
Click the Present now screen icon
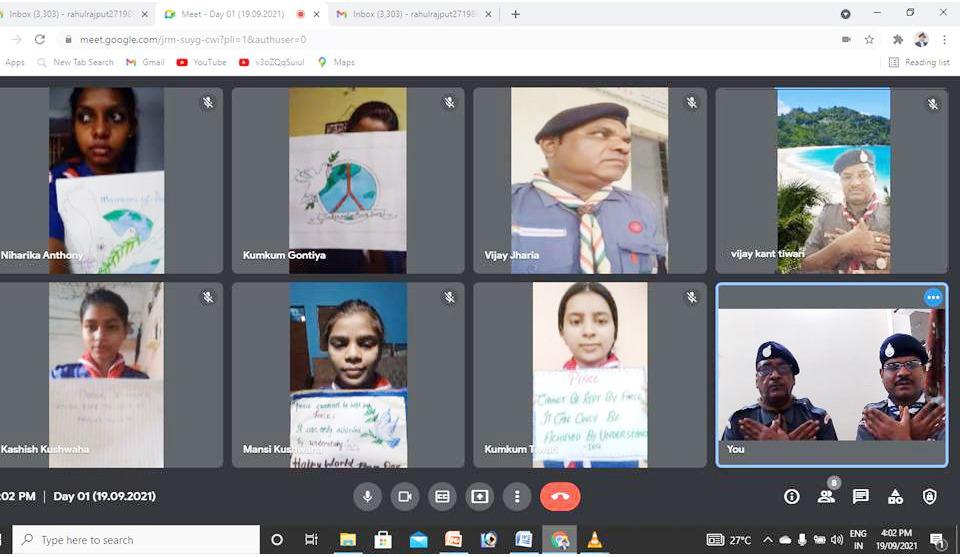(480, 496)
